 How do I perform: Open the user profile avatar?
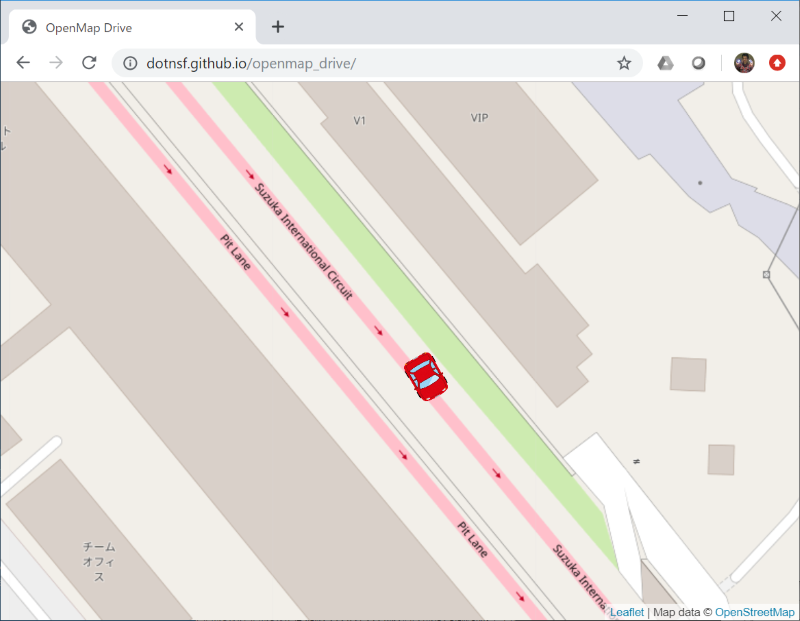point(744,63)
